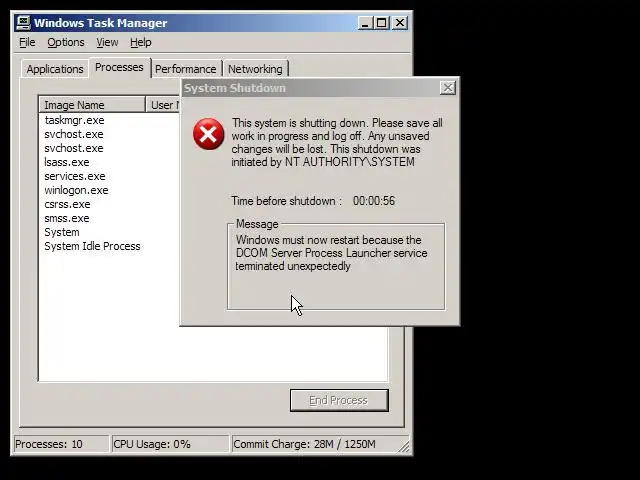Image resolution: width=640 pixels, height=480 pixels.
Task: Click the End Process button
Action: point(339,400)
